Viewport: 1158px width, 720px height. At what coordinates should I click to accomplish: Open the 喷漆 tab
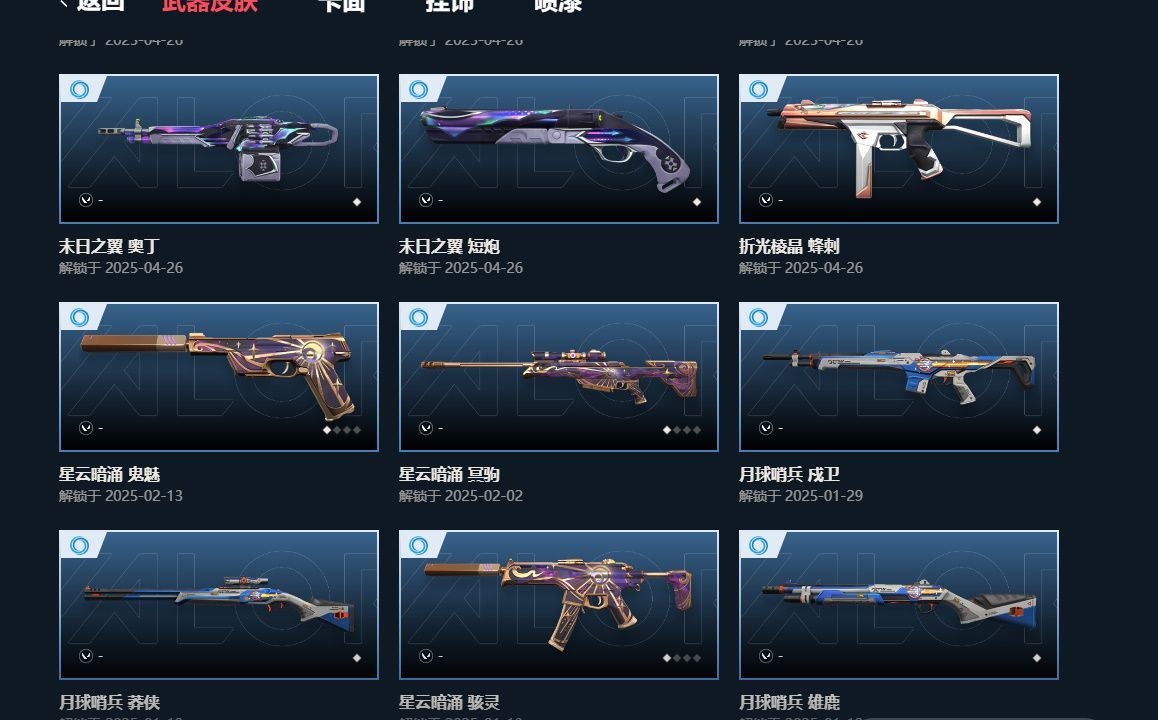pos(558,4)
